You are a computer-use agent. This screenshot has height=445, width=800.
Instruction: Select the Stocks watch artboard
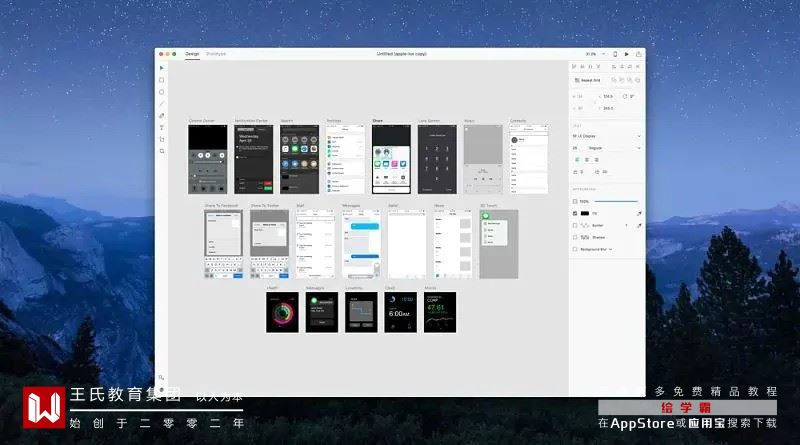tap(440, 312)
